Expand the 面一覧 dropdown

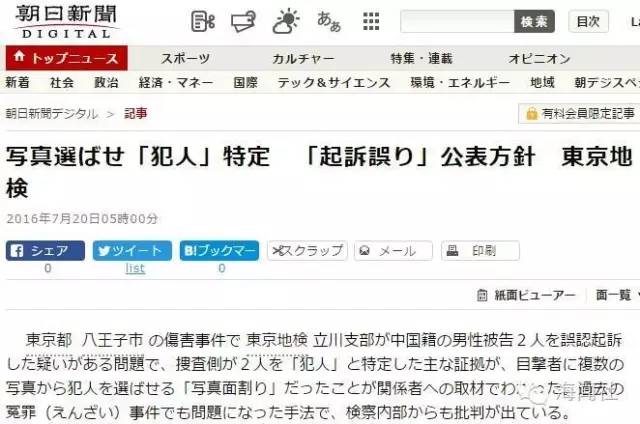(x=617, y=295)
